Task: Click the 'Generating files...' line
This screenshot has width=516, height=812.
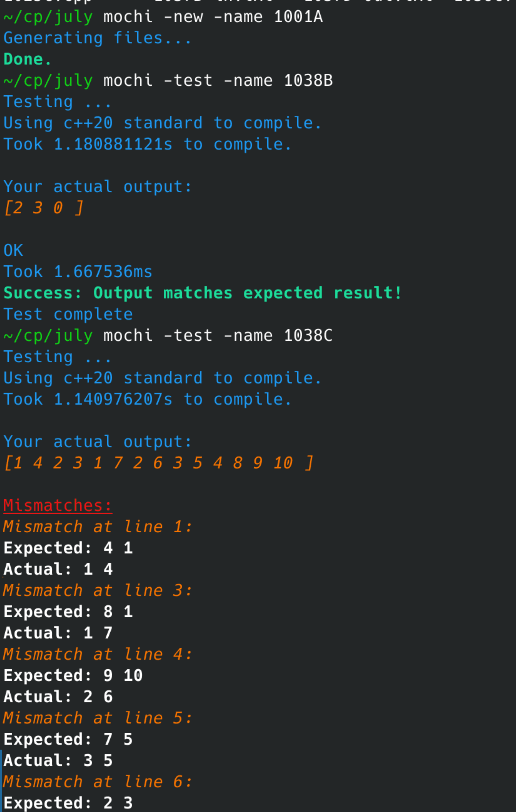Action: coord(97,38)
